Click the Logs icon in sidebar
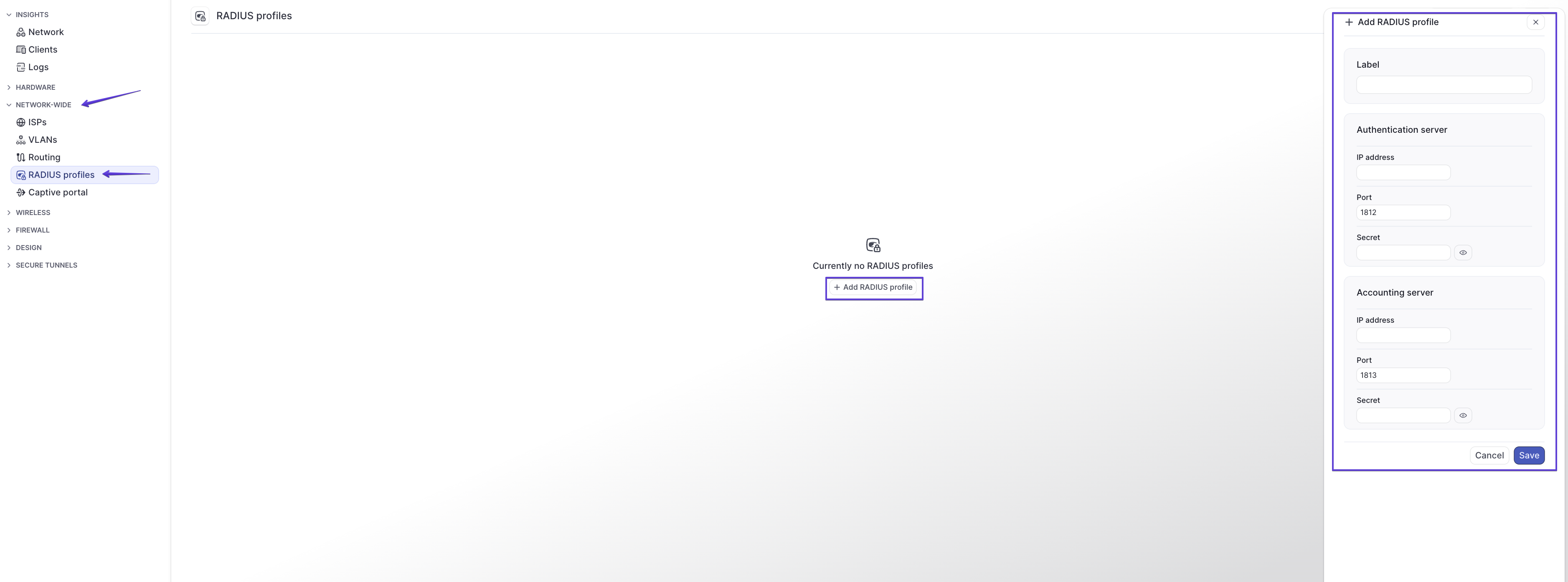 click(21, 68)
